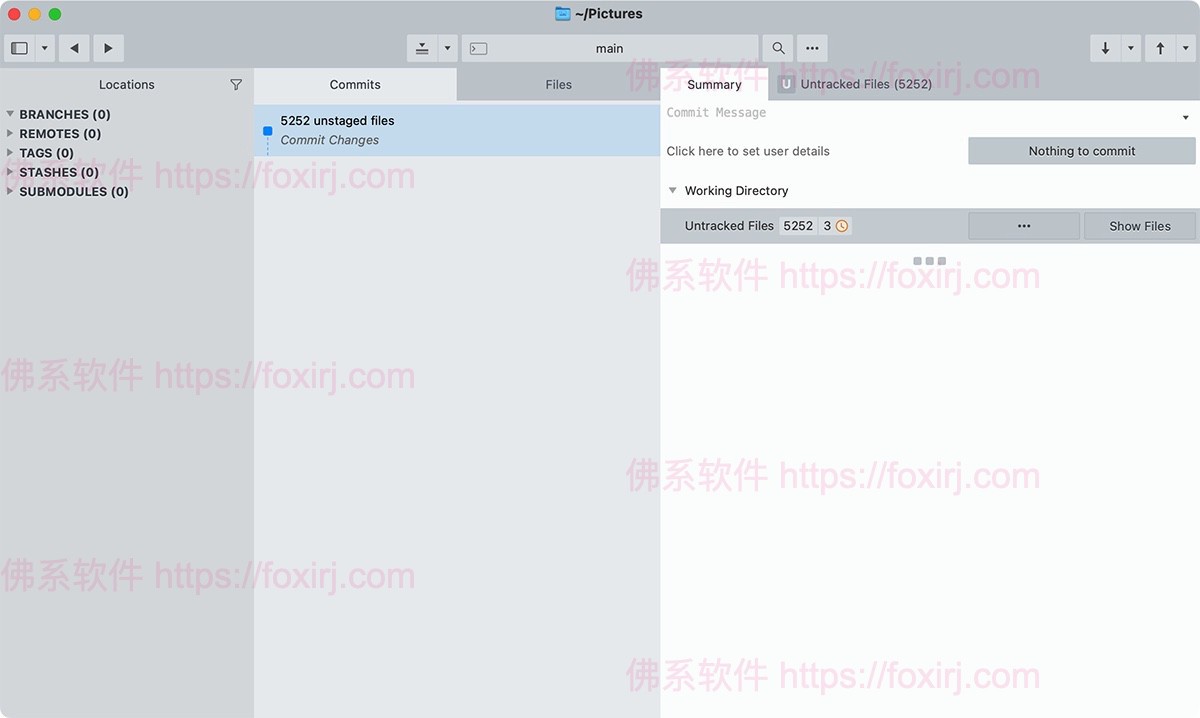
Task: Click the set user details link
Action: [x=748, y=151]
